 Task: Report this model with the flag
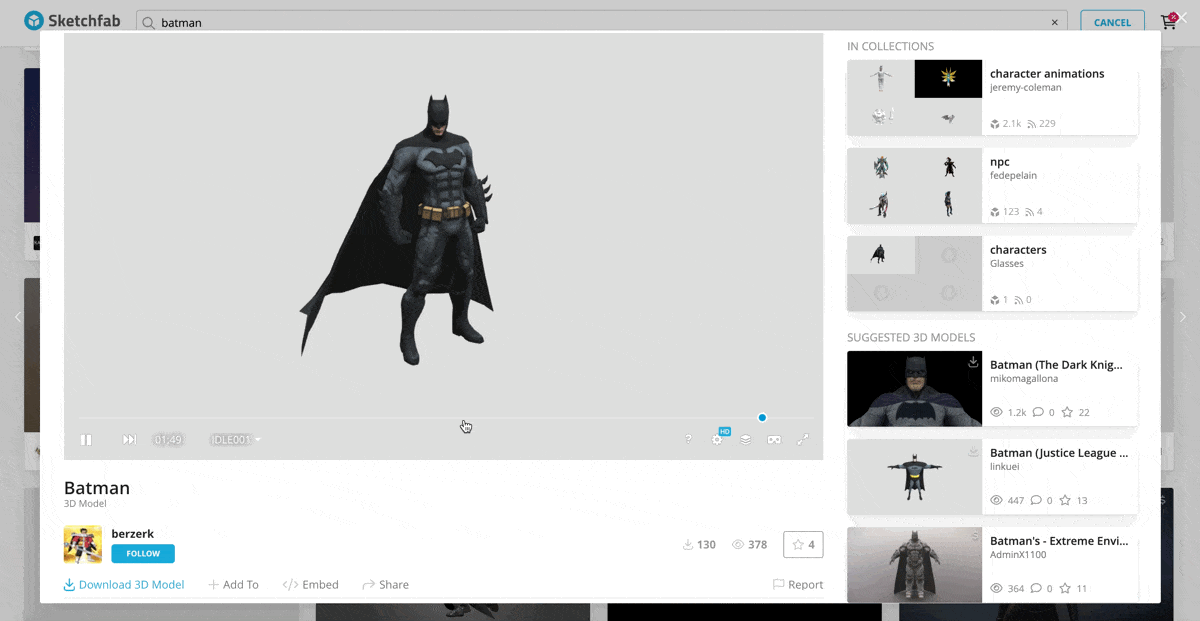pos(798,585)
